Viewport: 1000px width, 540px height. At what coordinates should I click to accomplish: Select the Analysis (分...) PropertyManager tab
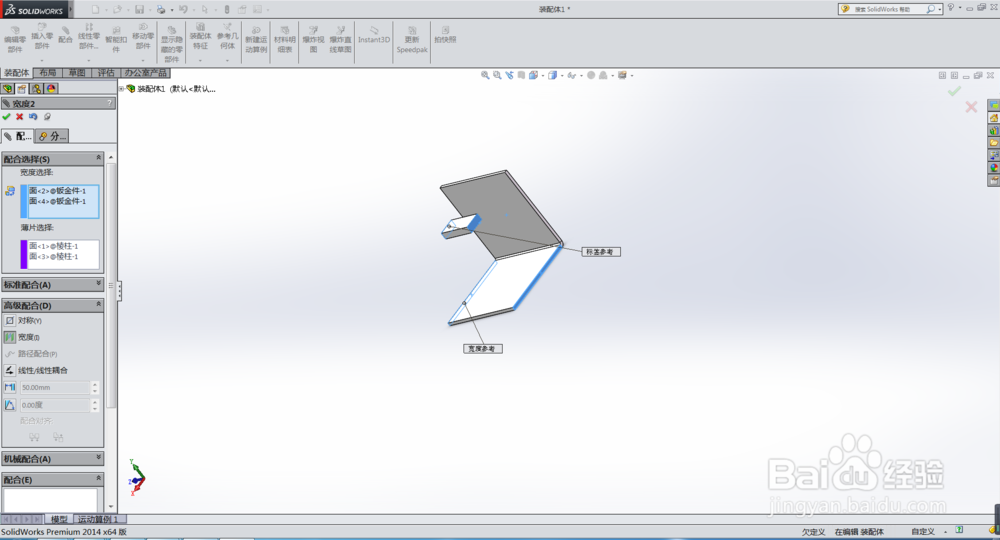pyautogui.click(x=52, y=136)
